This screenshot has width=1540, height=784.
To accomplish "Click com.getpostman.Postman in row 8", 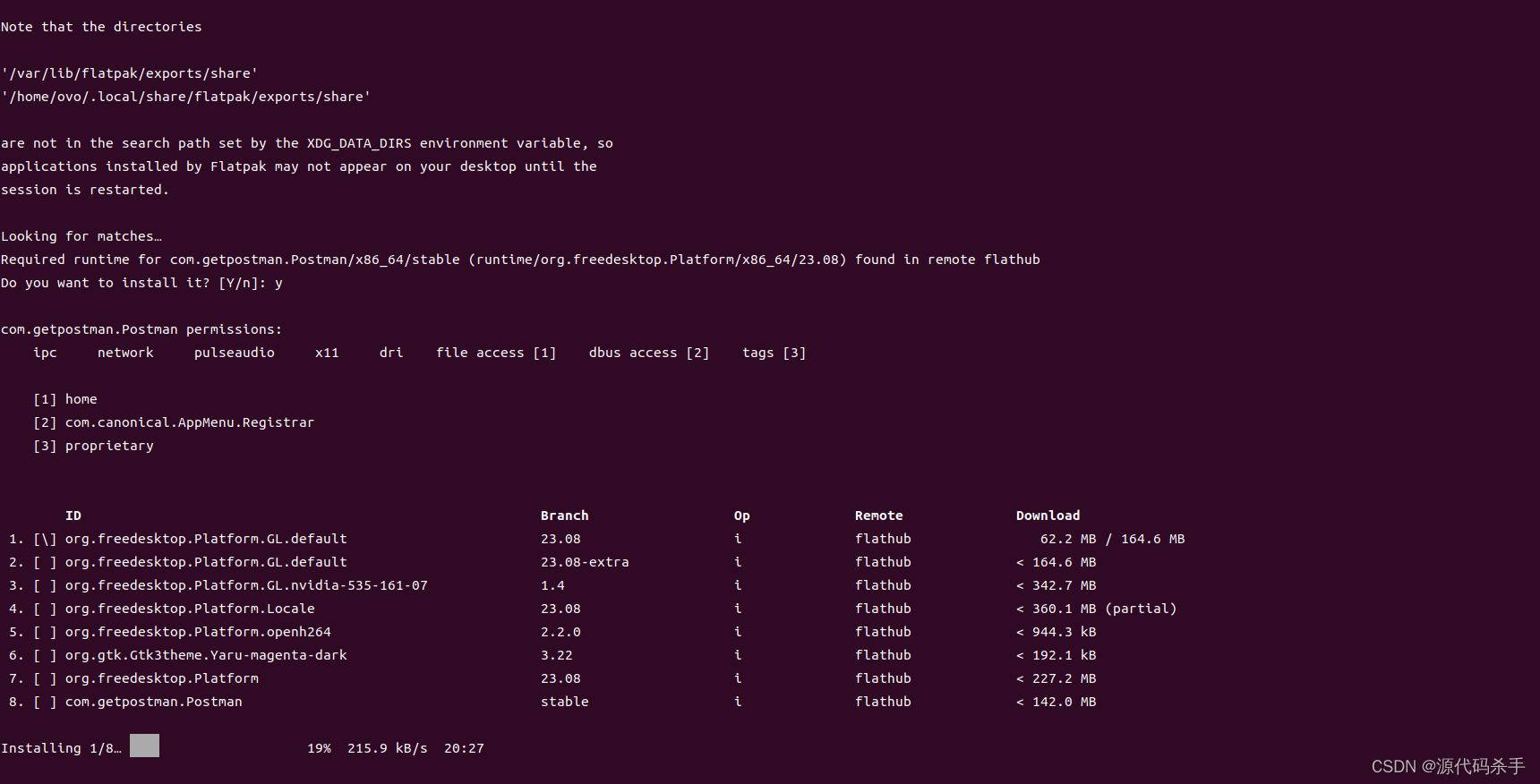I will (154, 702).
